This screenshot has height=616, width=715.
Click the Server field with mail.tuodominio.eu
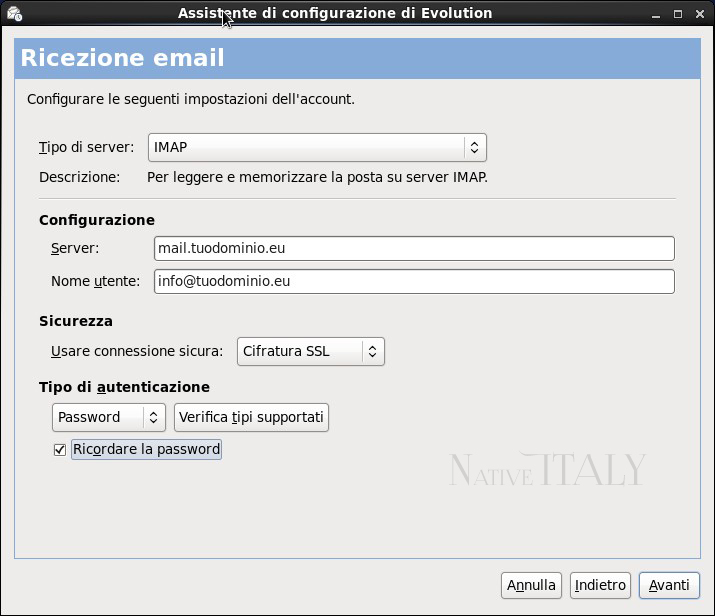pyautogui.click(x=414, y=248)
